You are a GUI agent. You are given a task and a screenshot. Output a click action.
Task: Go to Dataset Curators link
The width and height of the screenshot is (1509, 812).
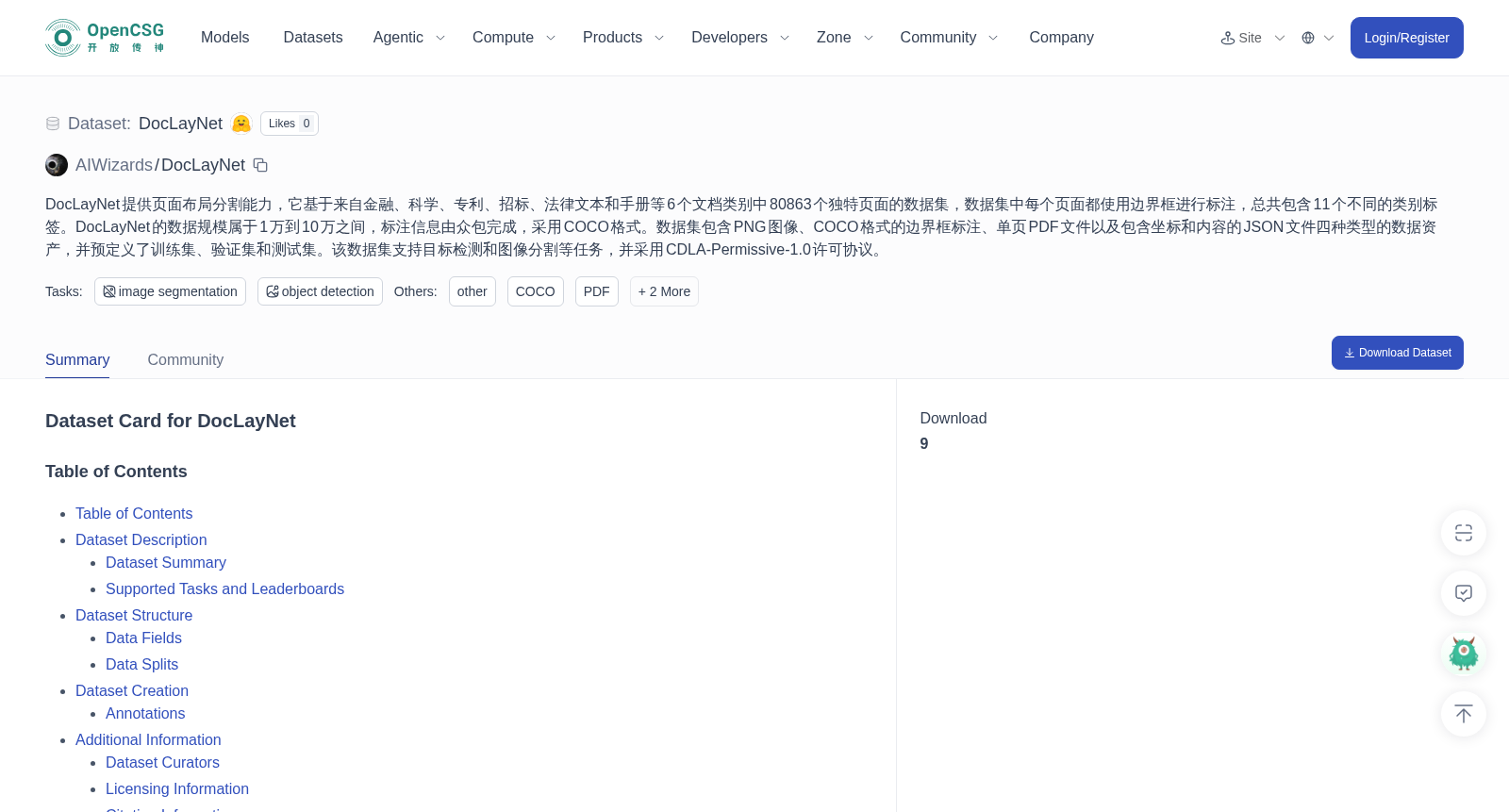(162, 763)
